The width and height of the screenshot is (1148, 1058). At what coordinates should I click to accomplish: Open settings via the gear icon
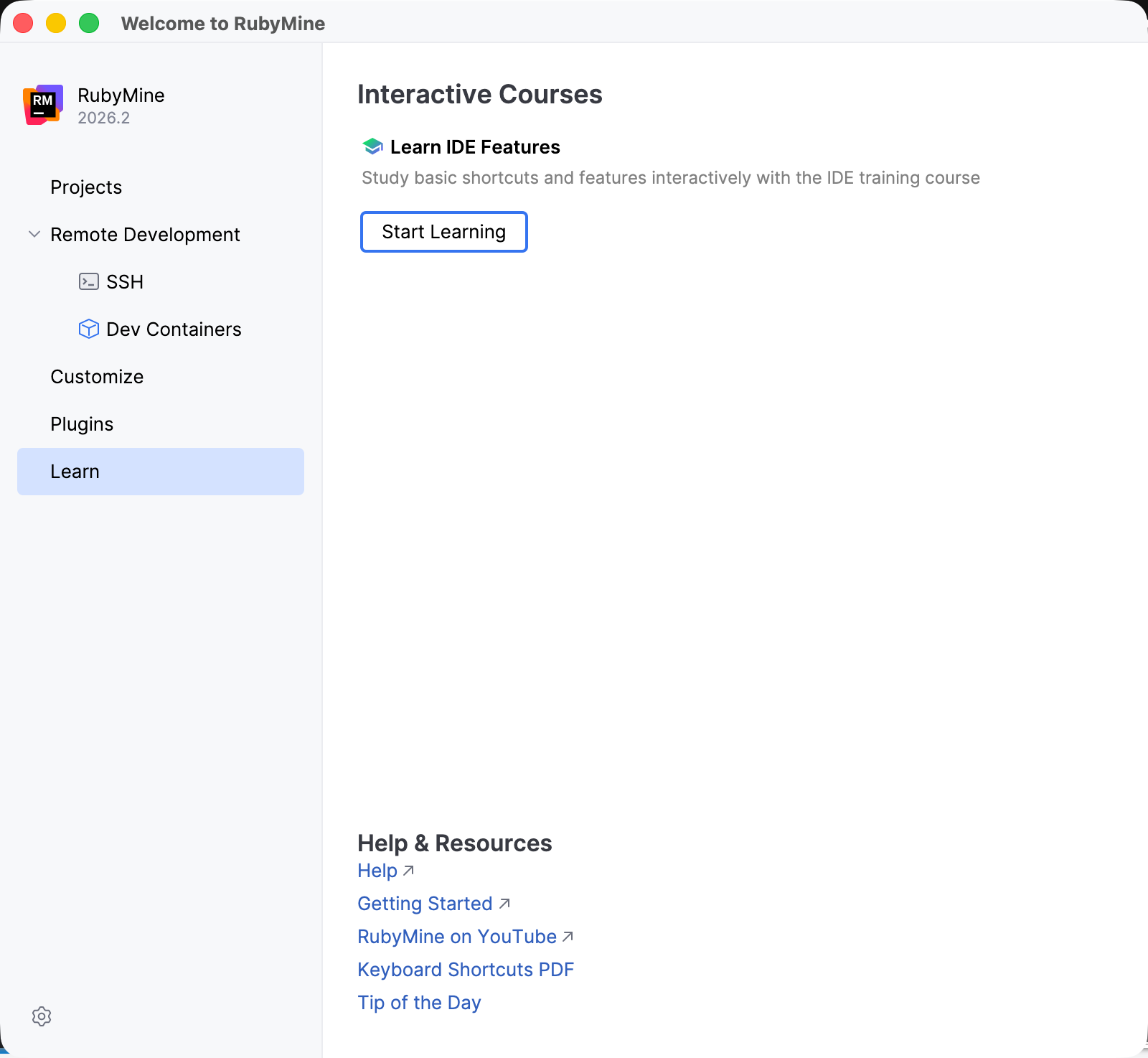[42, 1016]
